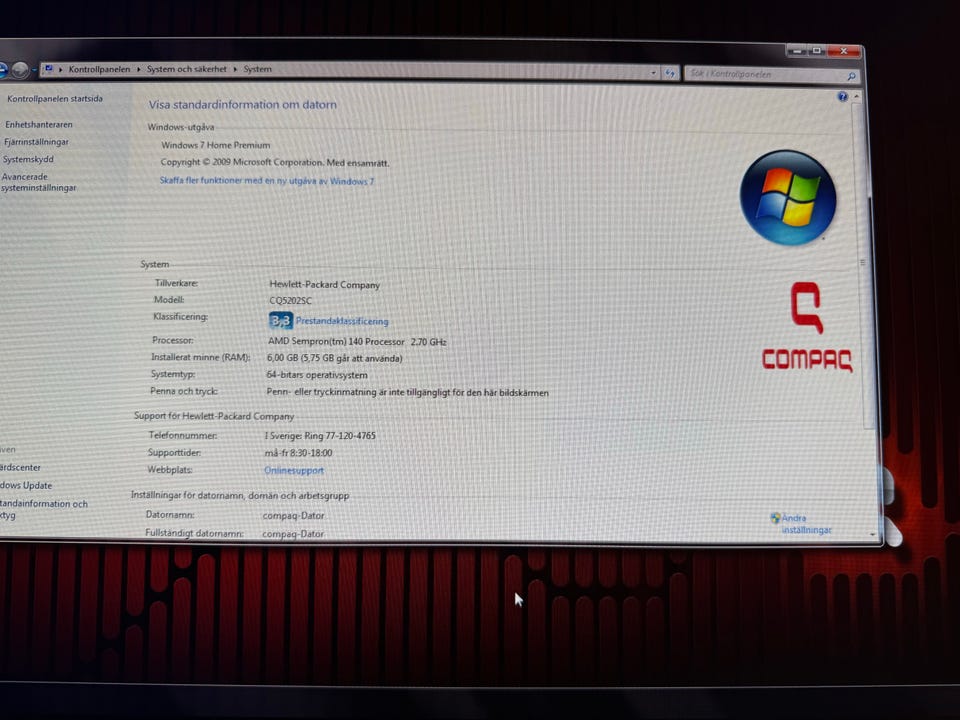
Task: Open Avancerade systeminställningar
Action: pos(39,182)
